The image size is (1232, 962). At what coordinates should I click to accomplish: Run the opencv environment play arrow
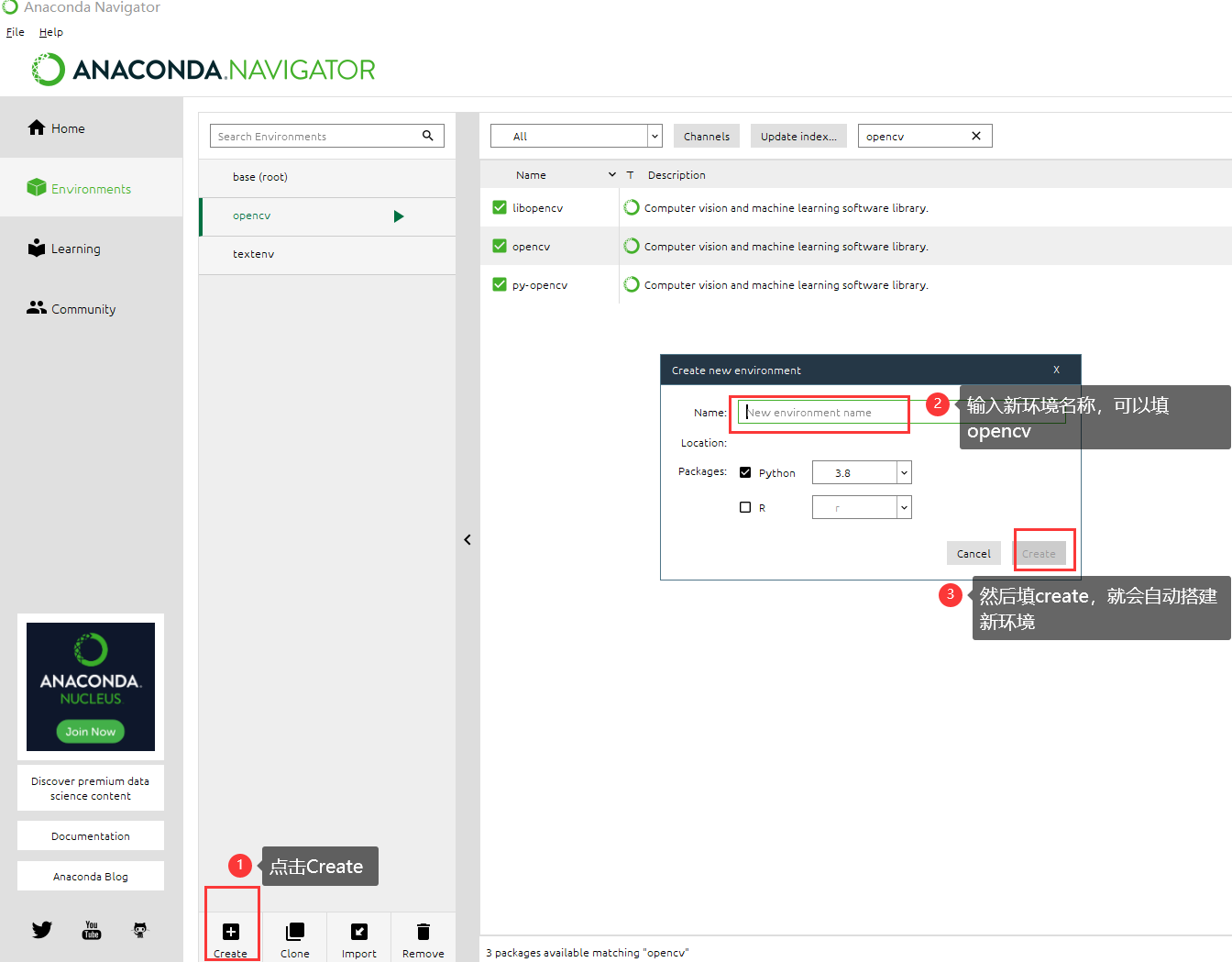click(399, 216)
